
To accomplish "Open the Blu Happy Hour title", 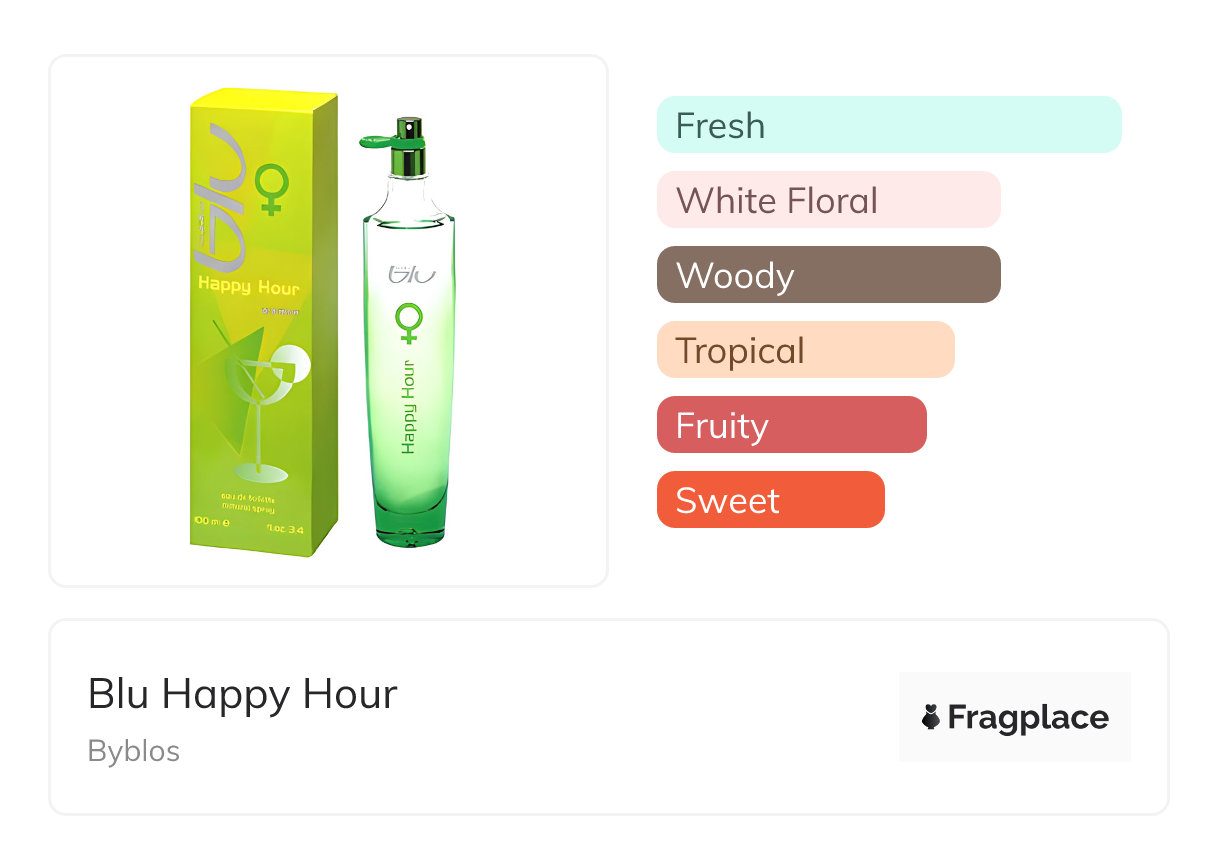I will [243, 693].
